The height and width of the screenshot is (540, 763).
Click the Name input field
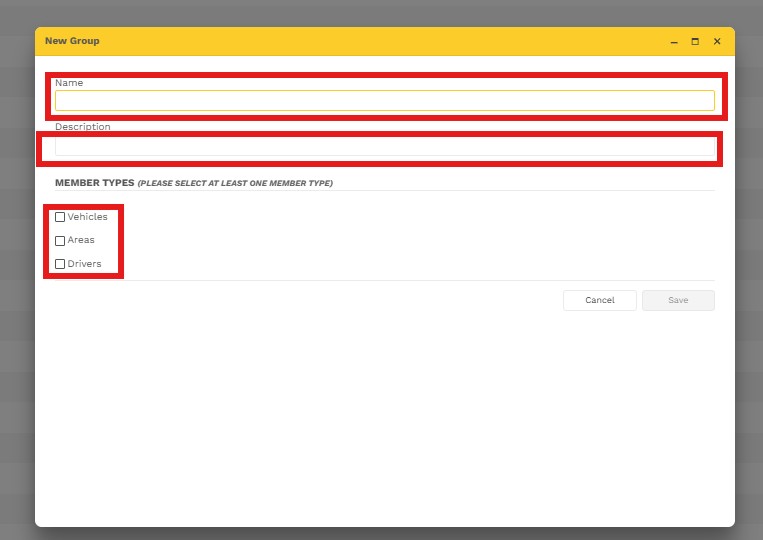coord(384,101)
